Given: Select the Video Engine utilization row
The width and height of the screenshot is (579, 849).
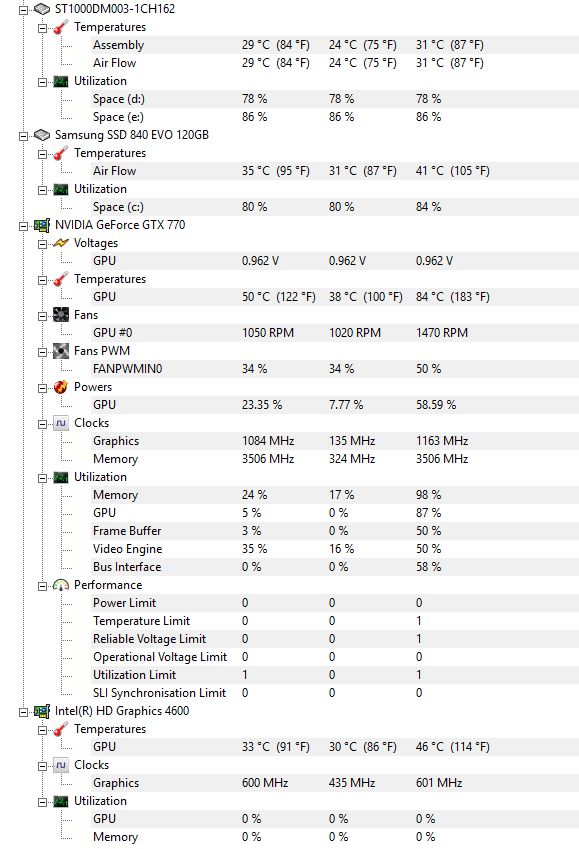Looking at the screenshot, I should click(335, 548).
